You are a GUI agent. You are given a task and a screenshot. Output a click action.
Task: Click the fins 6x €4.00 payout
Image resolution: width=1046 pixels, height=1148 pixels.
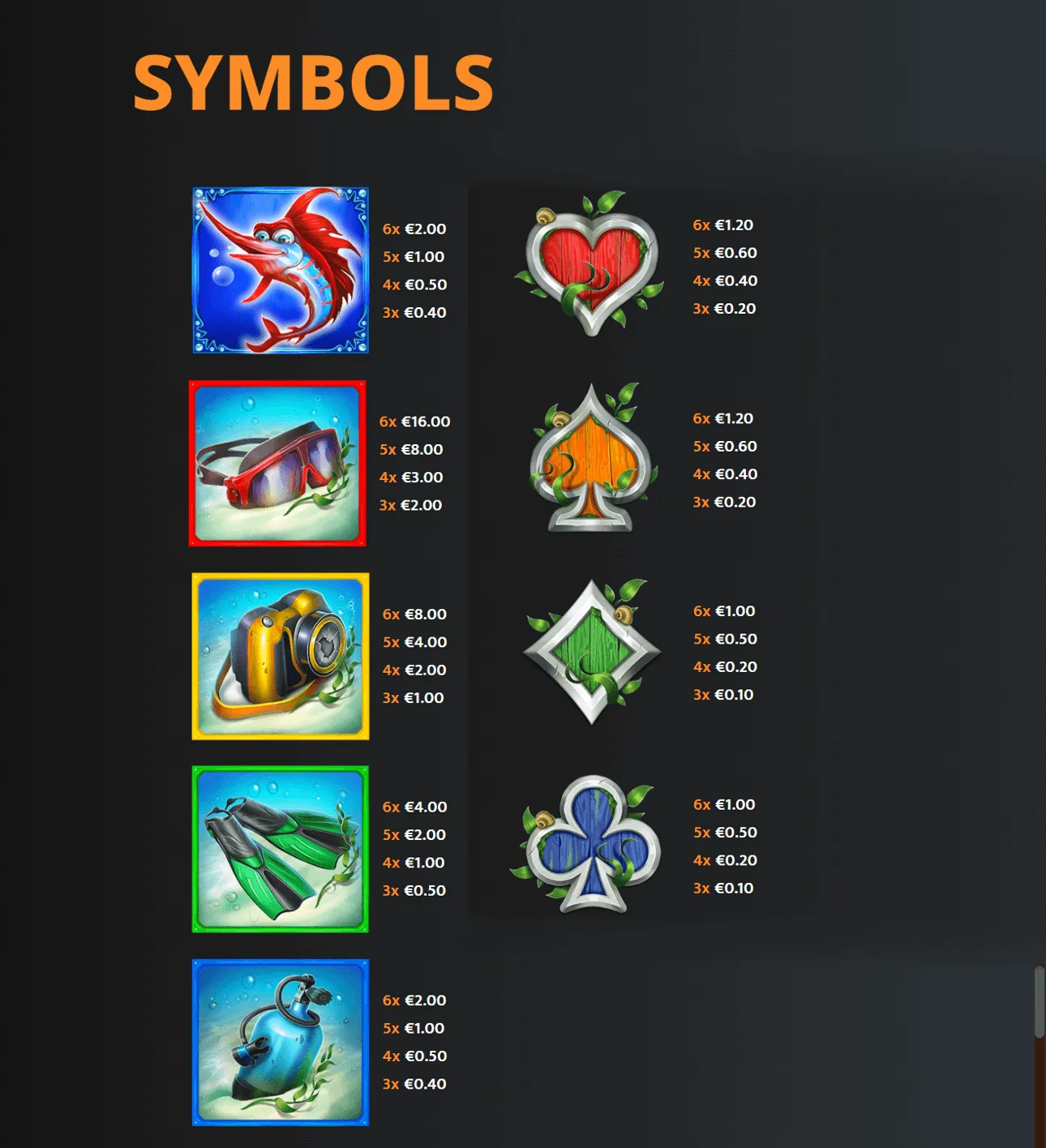(414, 807)
